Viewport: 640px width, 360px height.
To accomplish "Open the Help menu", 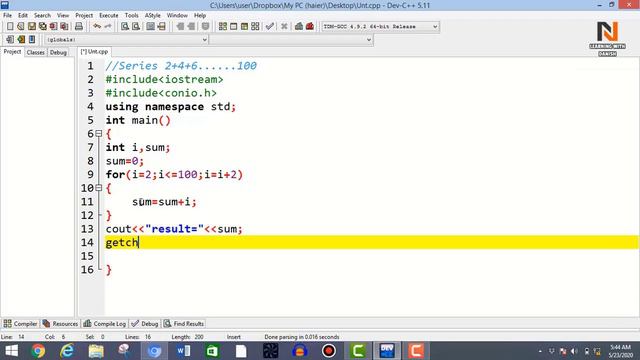I will click(200, 16).
